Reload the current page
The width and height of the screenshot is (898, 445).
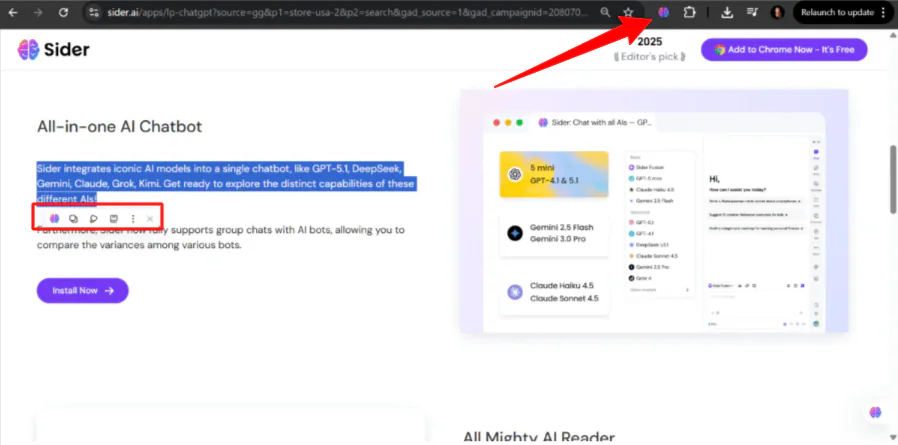[64, 12]
